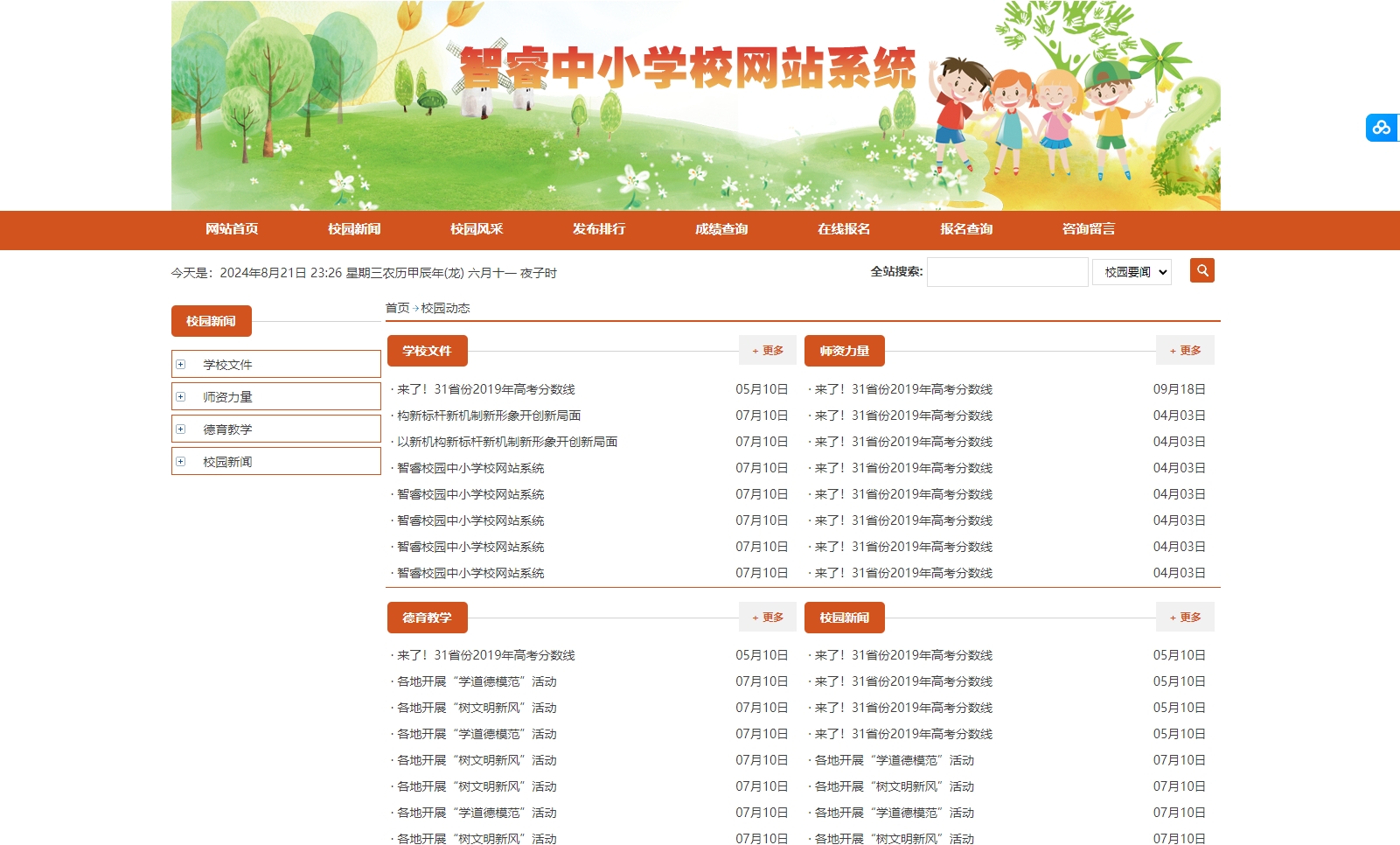Viewport: 1400px width, 845px height.
Task: Expand the 德育教学 sidebar plus icon
Action: pos(181,429)
